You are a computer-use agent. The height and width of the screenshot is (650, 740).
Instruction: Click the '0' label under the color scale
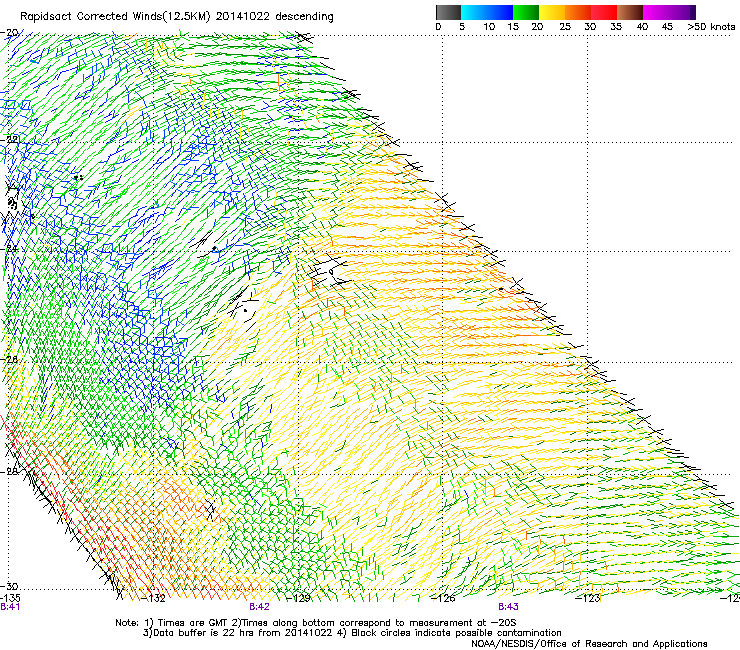[x=438, y=27]
